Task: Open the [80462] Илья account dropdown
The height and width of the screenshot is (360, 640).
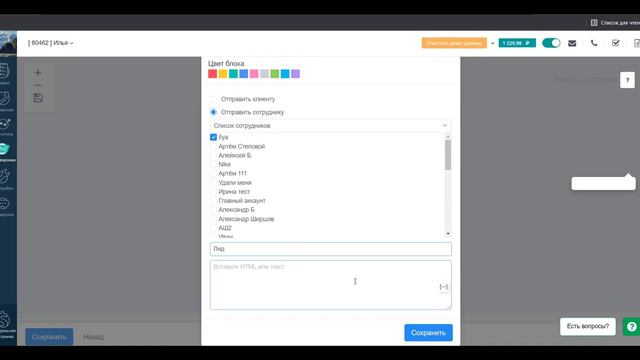Action: coord(51,43)
